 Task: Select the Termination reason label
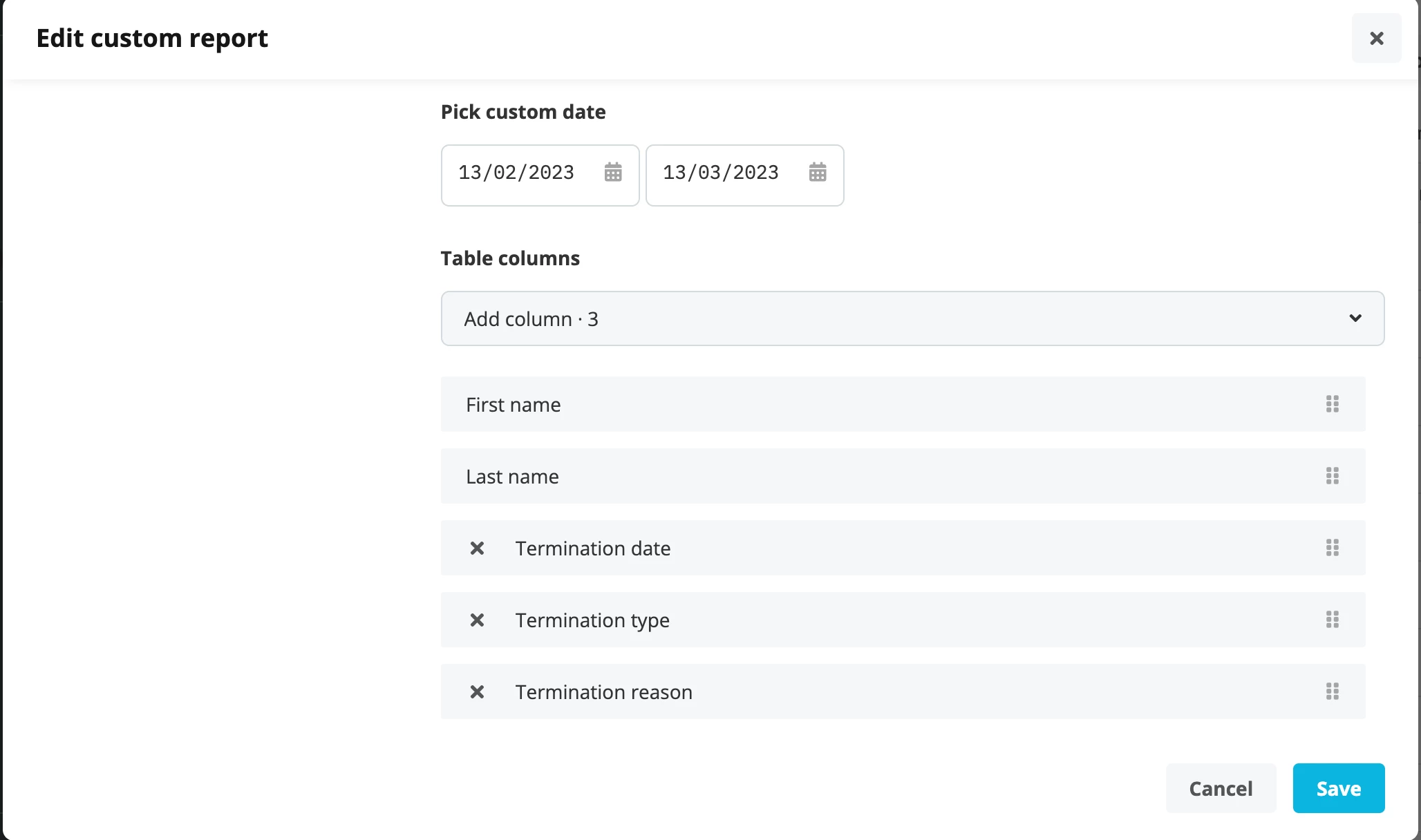coord(604,692)
